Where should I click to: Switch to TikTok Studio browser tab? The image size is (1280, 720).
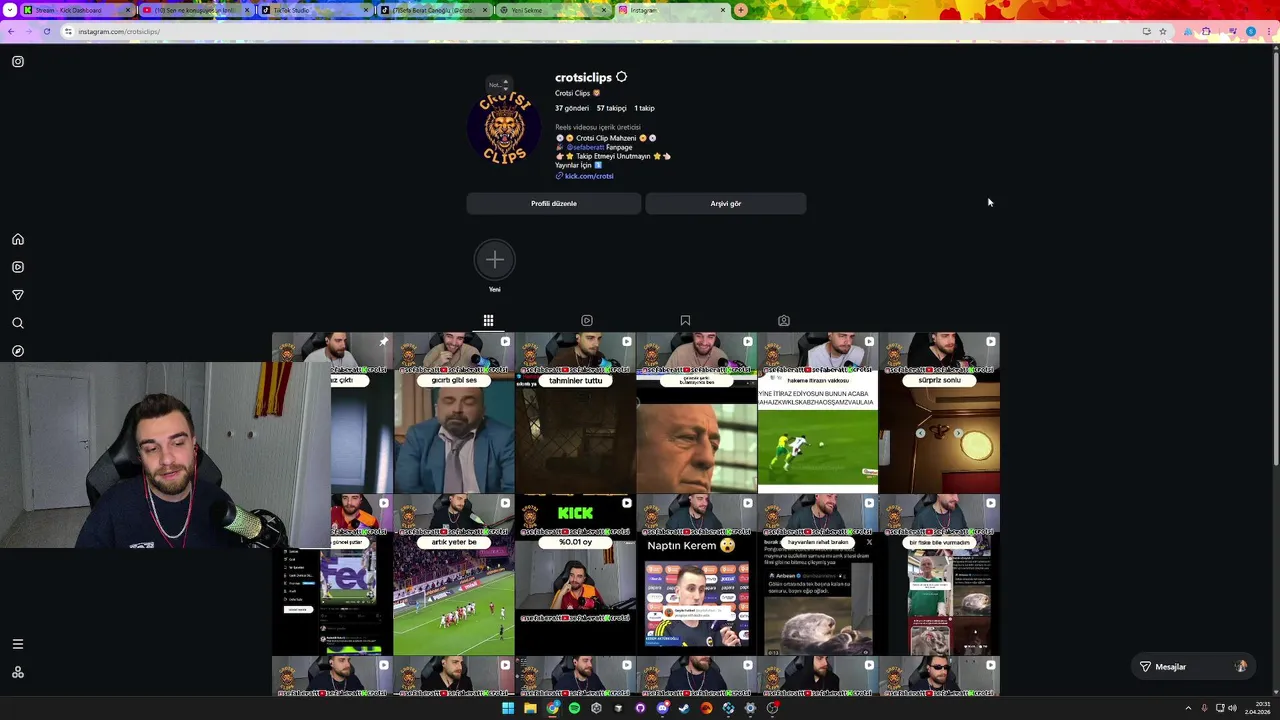click(x=314, y=10)
